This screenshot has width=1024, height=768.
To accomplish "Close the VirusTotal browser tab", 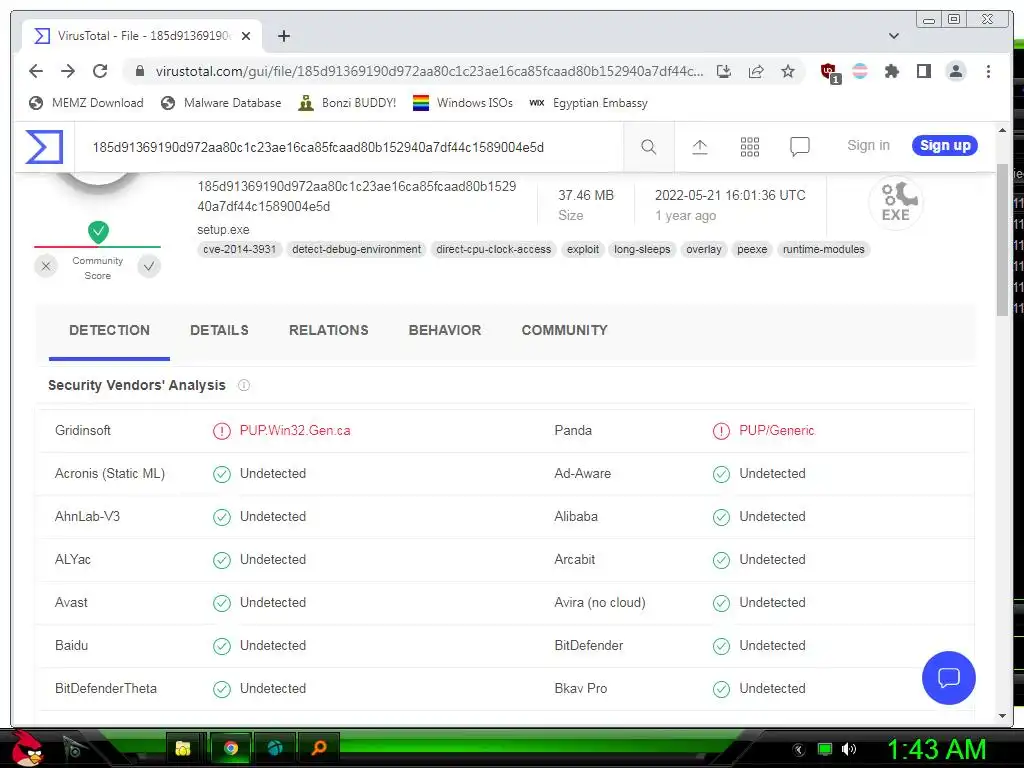I will (x=246, y=36).
